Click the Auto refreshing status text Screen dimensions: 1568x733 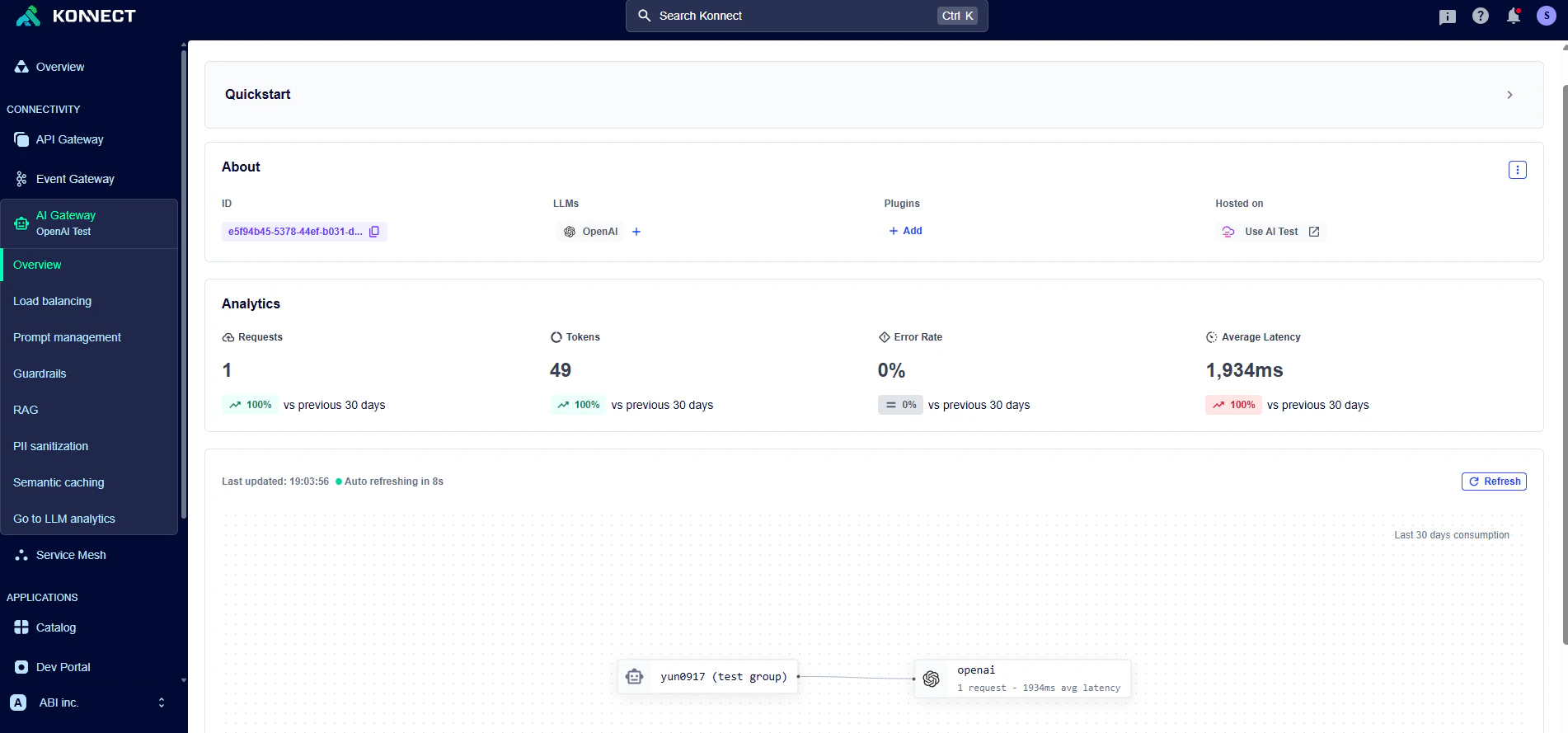point(394,482)
